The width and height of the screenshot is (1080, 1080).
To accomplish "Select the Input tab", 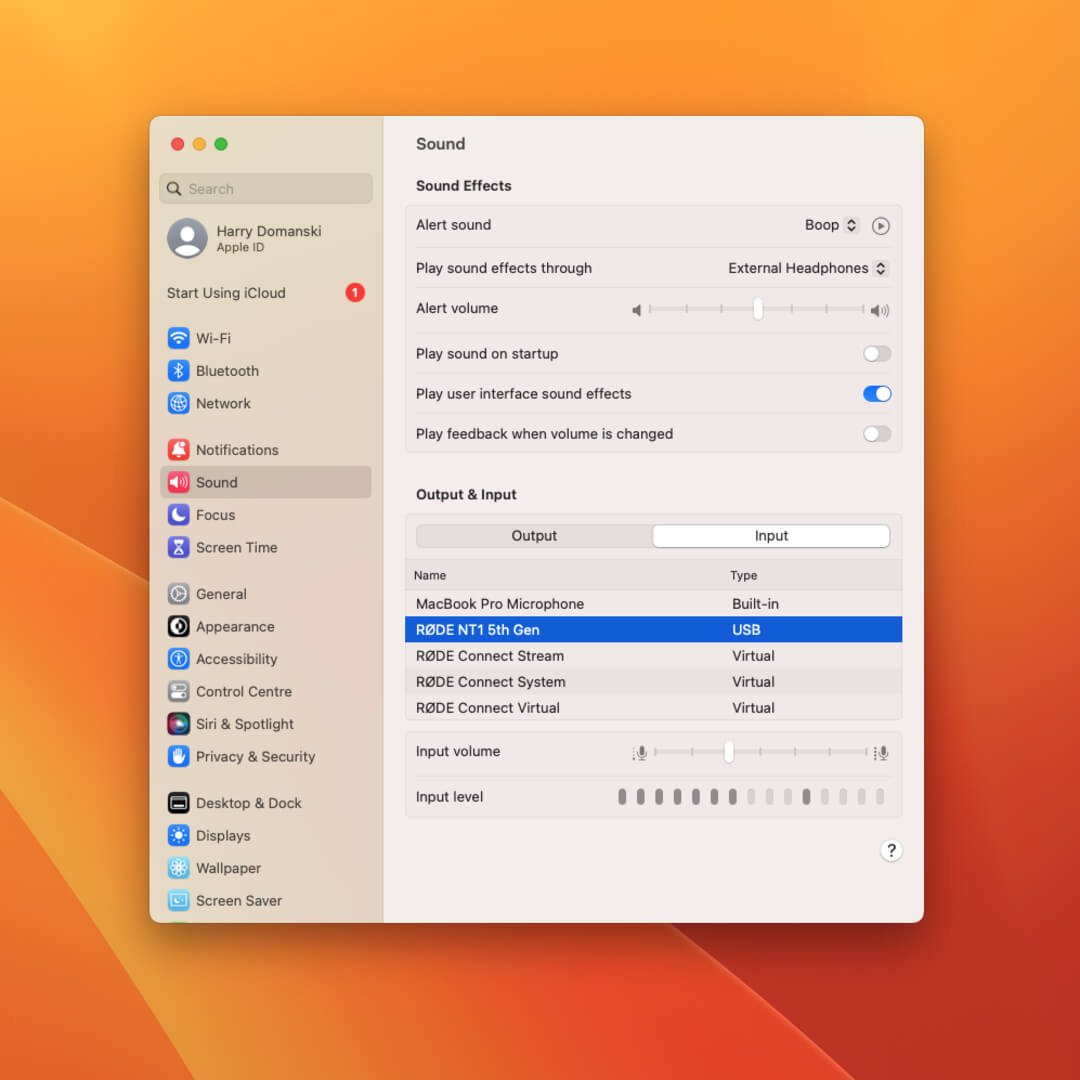I will [771, 536].
